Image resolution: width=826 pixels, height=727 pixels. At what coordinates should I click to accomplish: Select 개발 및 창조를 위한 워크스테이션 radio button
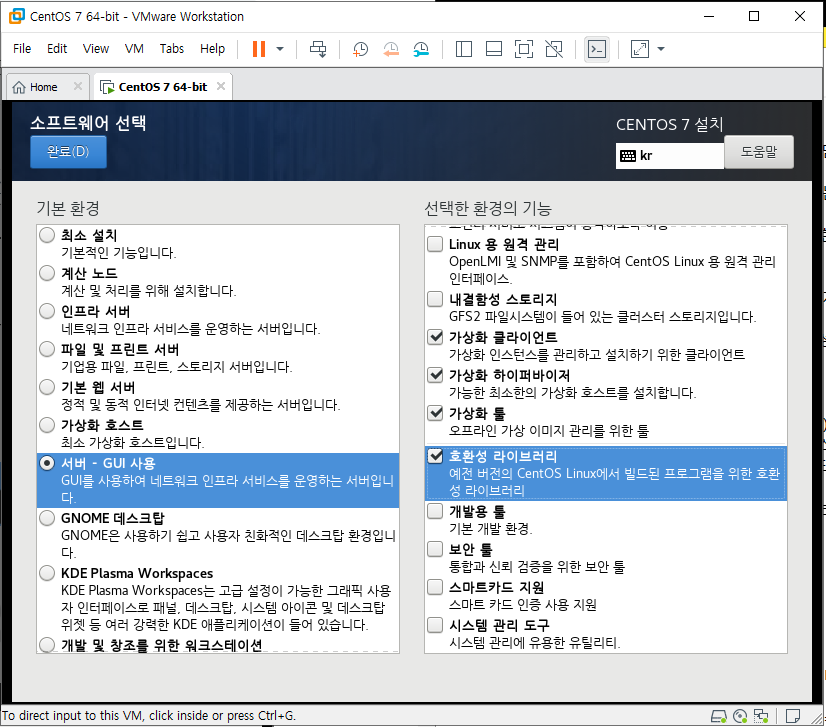tap(47, 645)
